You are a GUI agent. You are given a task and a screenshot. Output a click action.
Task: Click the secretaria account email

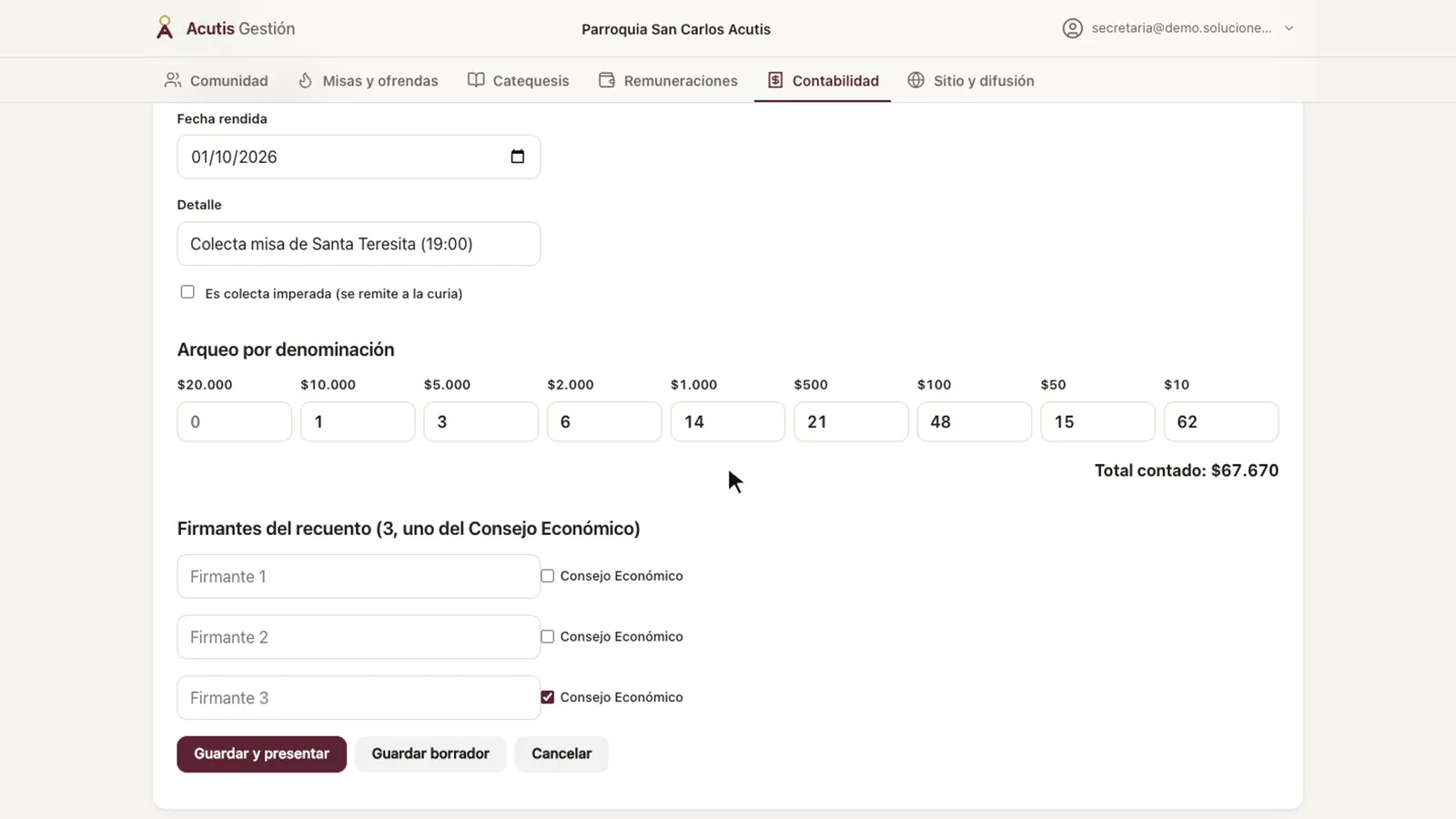1181,28
